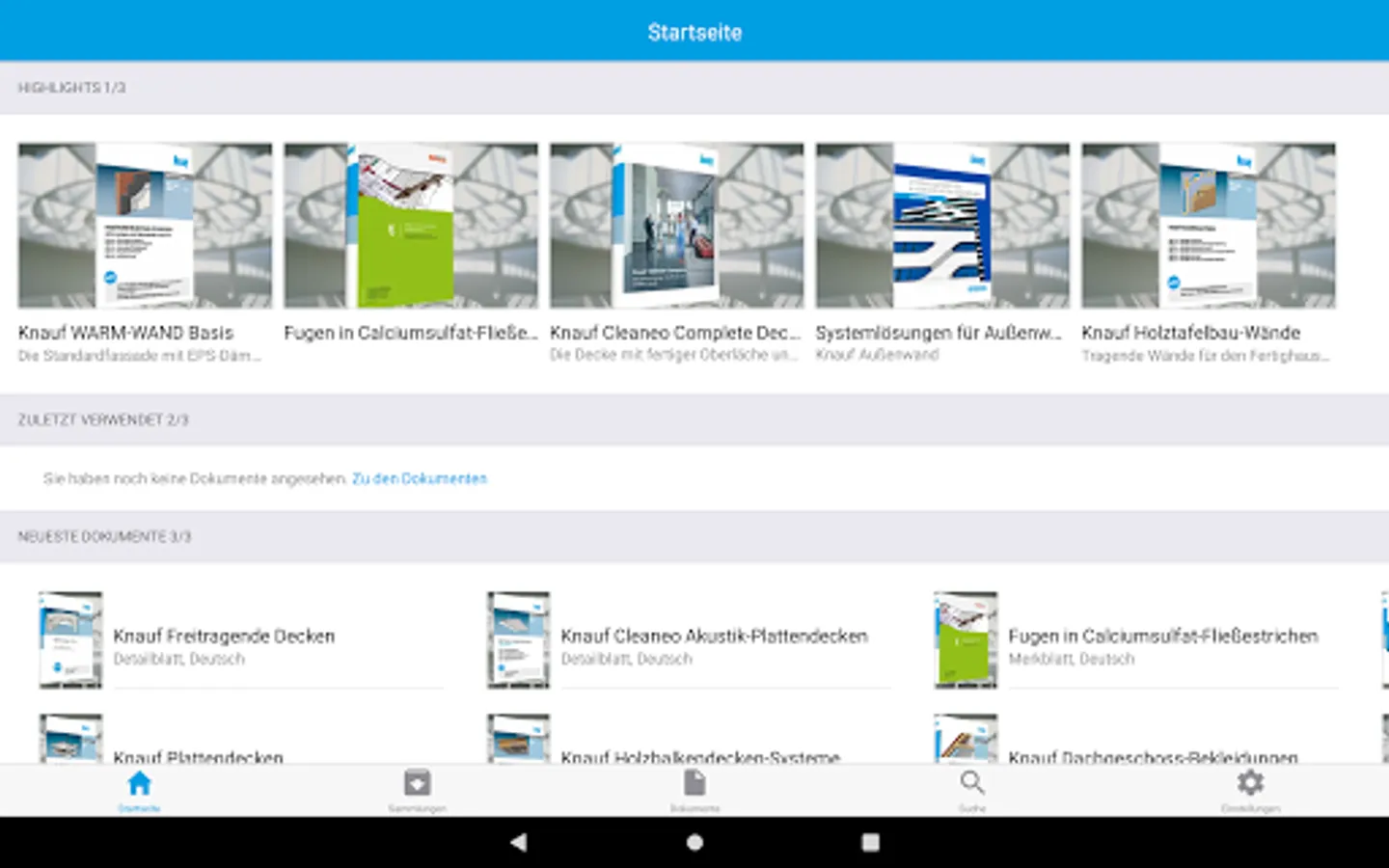1389x868 pixels.
Task: Follow the 'Zu den Dokumenten' link
Action: coord(420,478)
